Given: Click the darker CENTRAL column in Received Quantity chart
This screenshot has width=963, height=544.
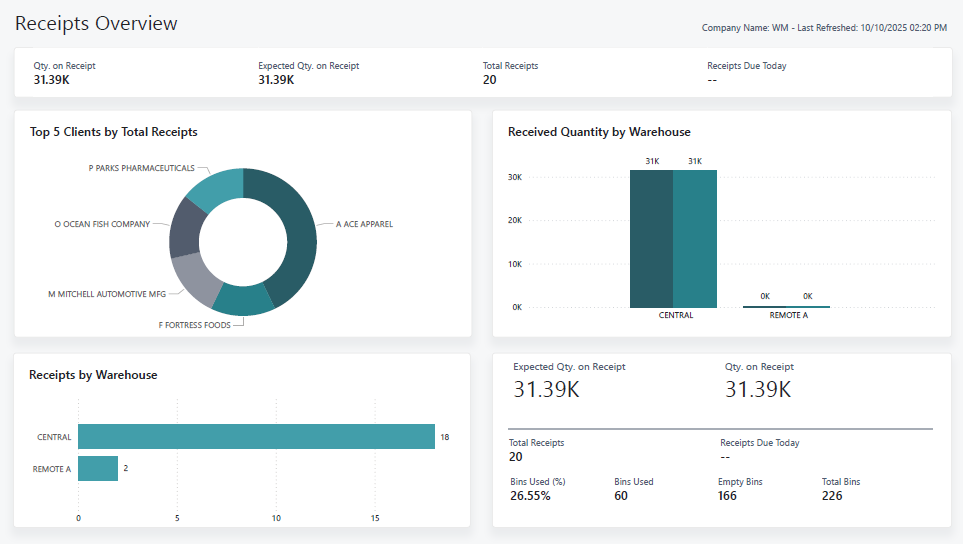Looking at the screenshot, I should coord(651,239).
